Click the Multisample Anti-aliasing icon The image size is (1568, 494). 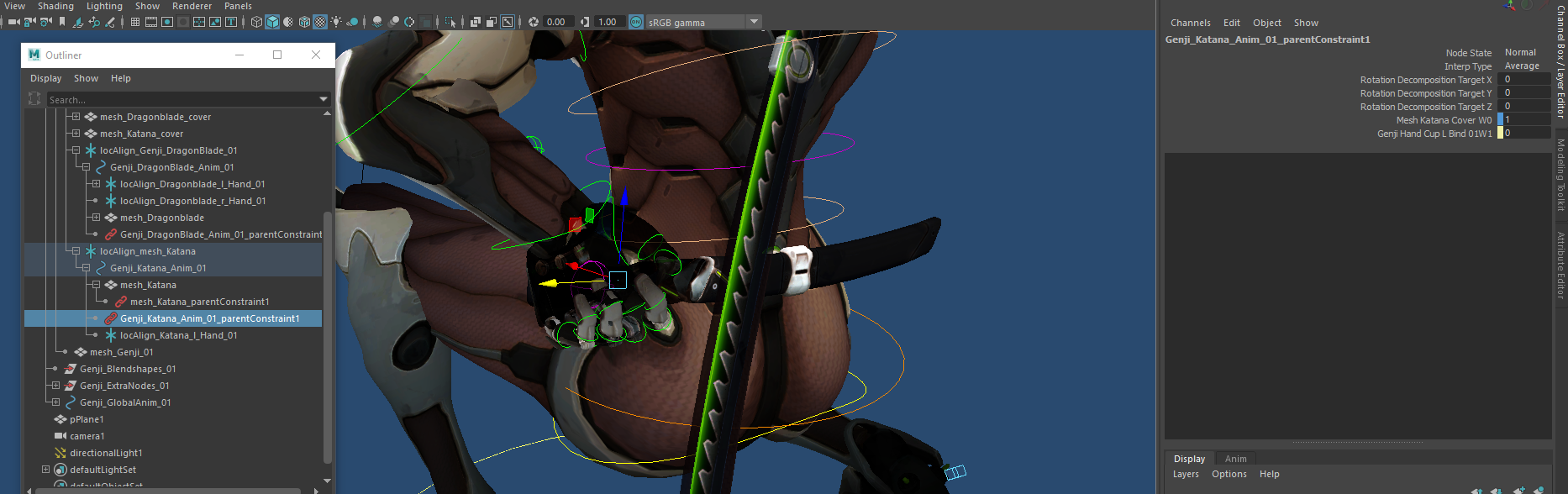click(x=409, y=22)
